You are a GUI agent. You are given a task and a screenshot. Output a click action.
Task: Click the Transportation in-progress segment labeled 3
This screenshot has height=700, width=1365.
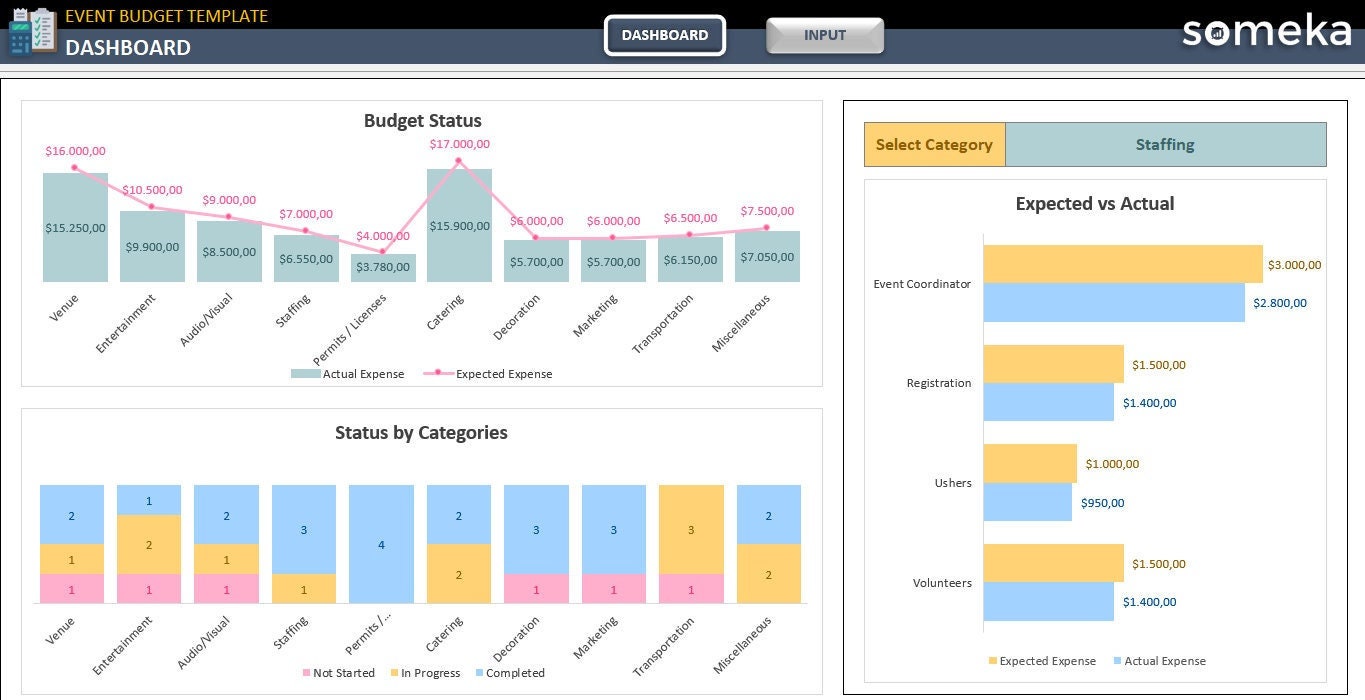(691, 529)
